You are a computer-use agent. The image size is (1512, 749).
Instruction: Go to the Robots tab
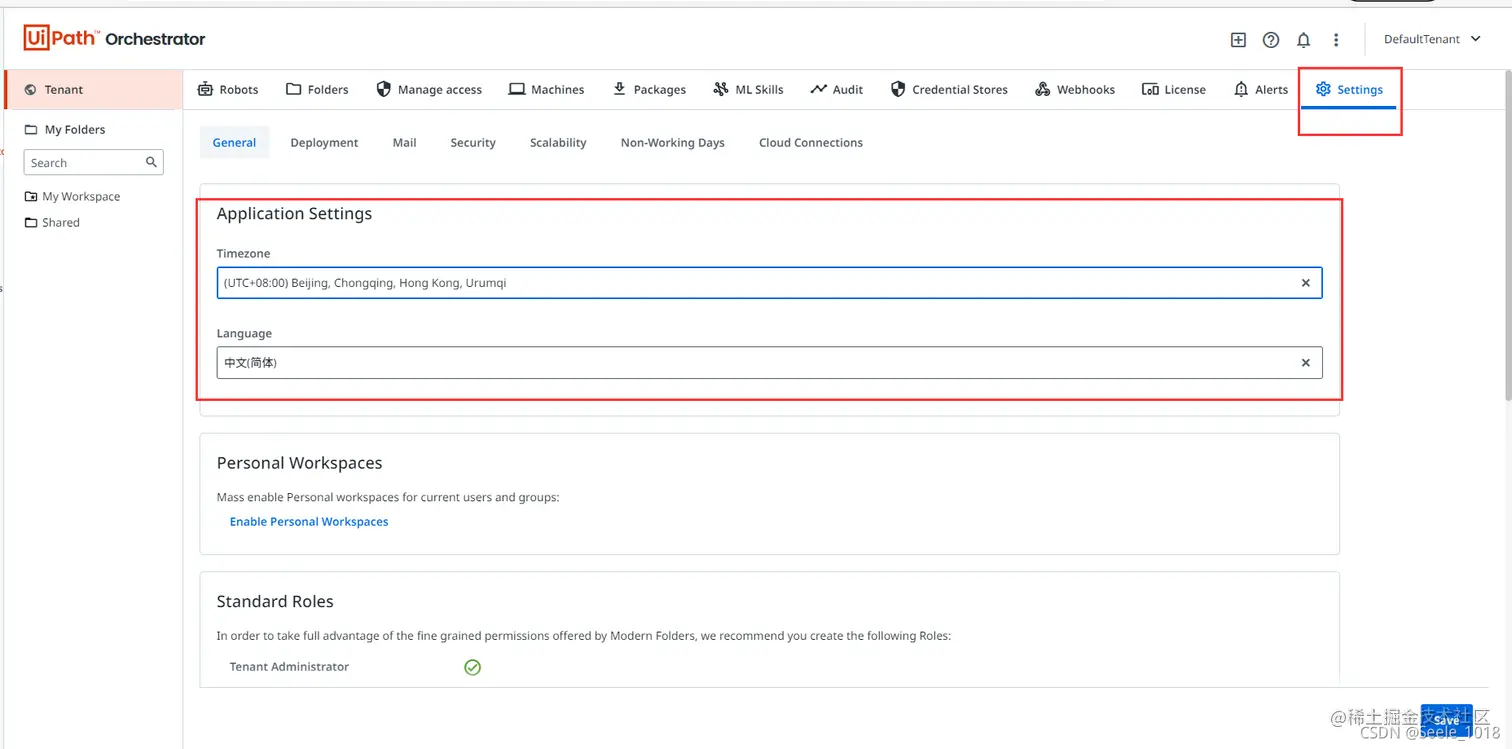click(x=228, y=89)
